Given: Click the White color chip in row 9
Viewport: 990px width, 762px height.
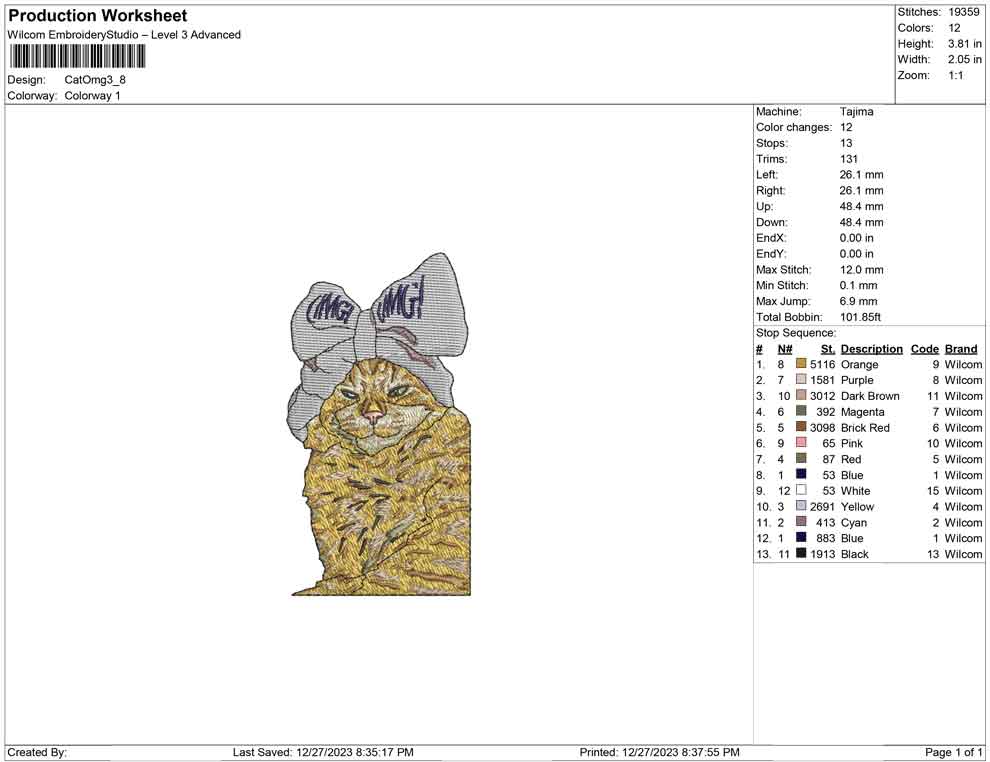Looking at the screenshot, I should click(x=799, y=491).
